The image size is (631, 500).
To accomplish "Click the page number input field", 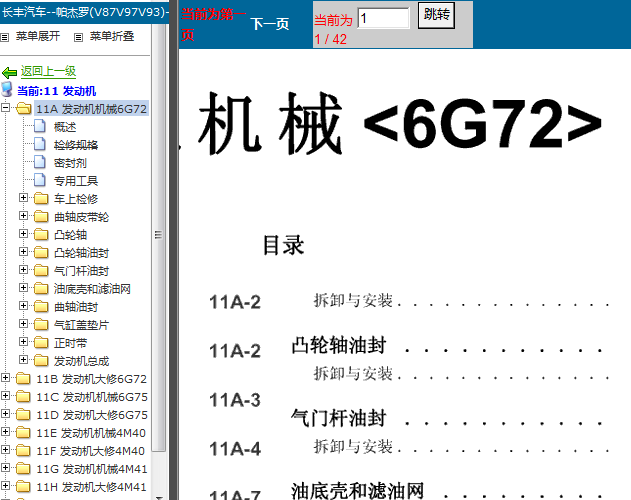I will click(384, 18).
